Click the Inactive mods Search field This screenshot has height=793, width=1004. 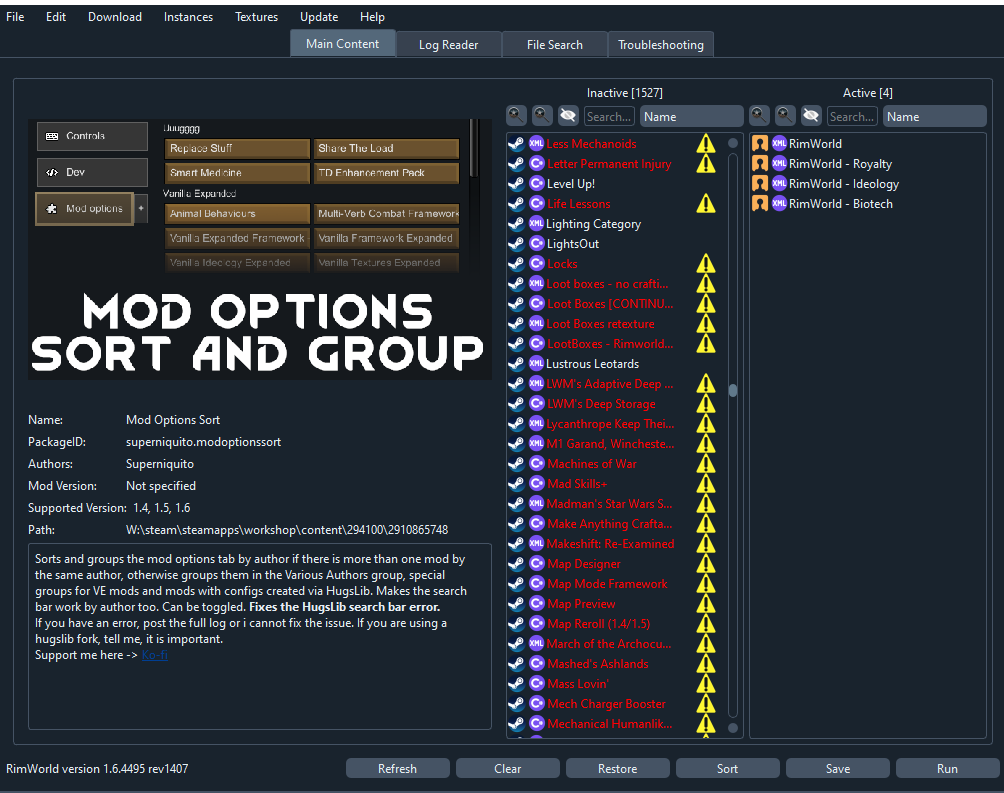tap(609, 117)
